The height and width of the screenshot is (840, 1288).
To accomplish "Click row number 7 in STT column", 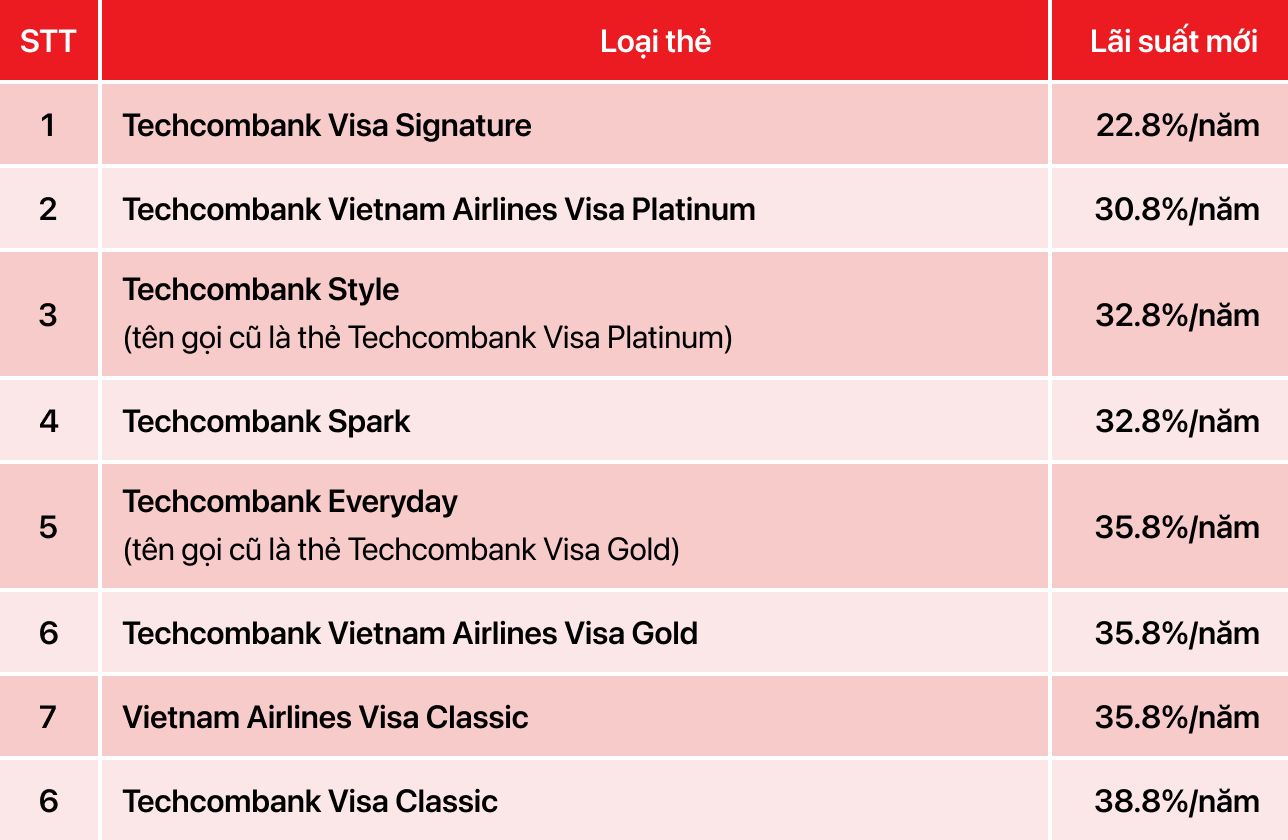I will click(48, 718).
